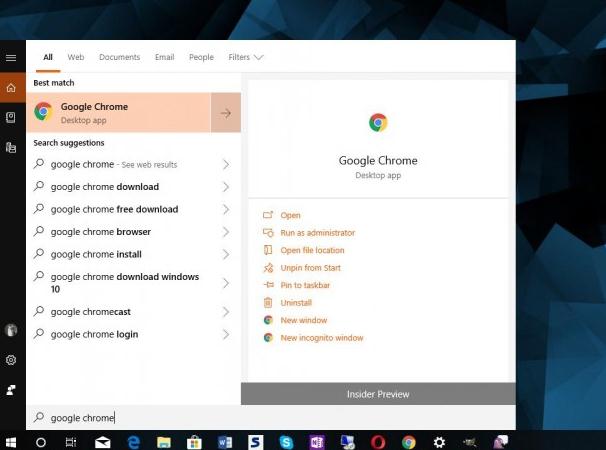
Task: Click the Opera icon on the taskbar
Action: [378, 441]
